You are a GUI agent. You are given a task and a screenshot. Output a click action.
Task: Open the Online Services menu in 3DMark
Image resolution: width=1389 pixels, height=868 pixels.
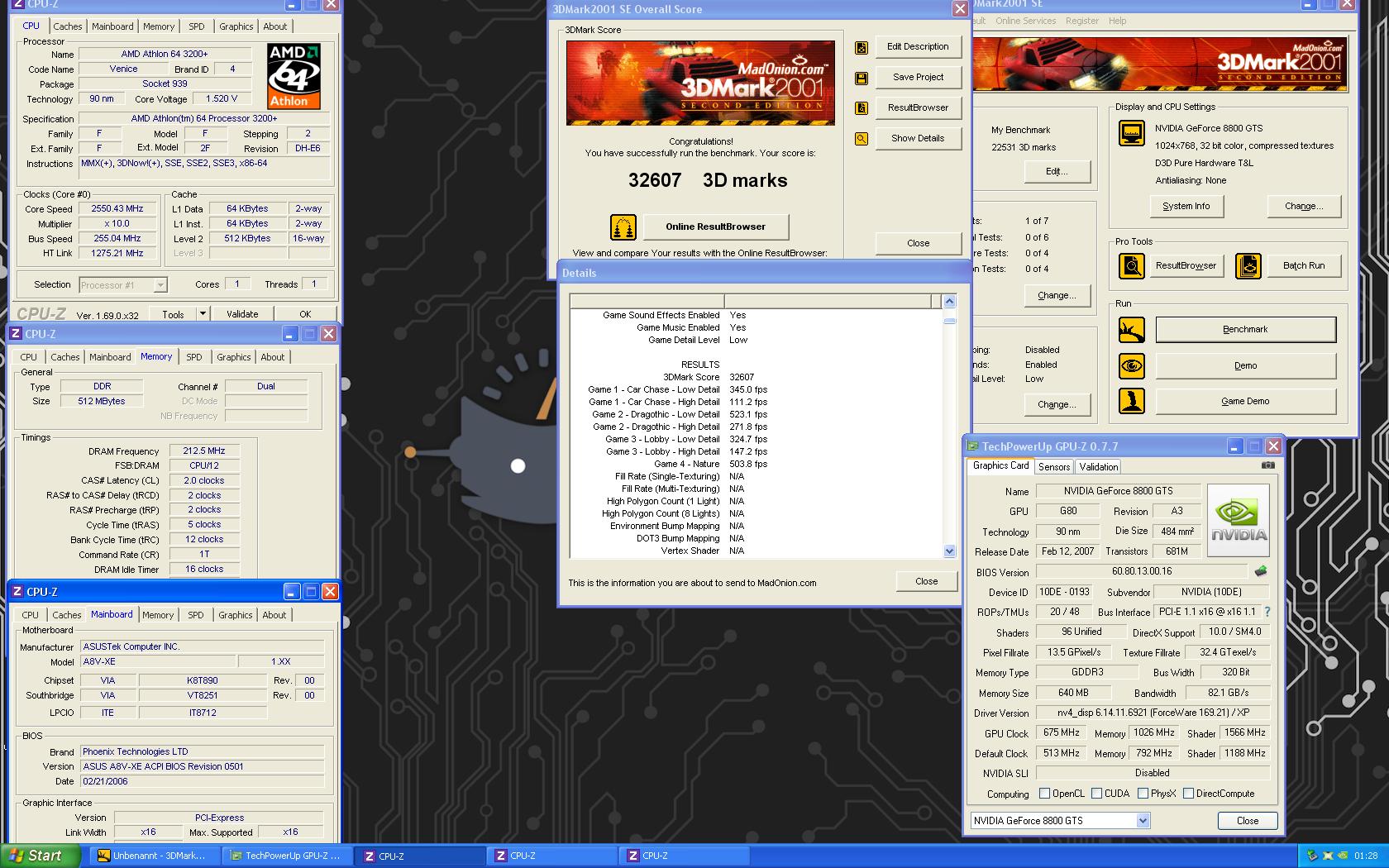pyautogui.click(x=1025, y=21)
